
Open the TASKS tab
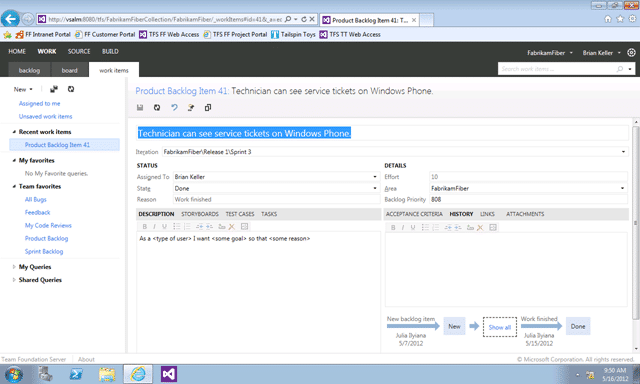point(269,214)
